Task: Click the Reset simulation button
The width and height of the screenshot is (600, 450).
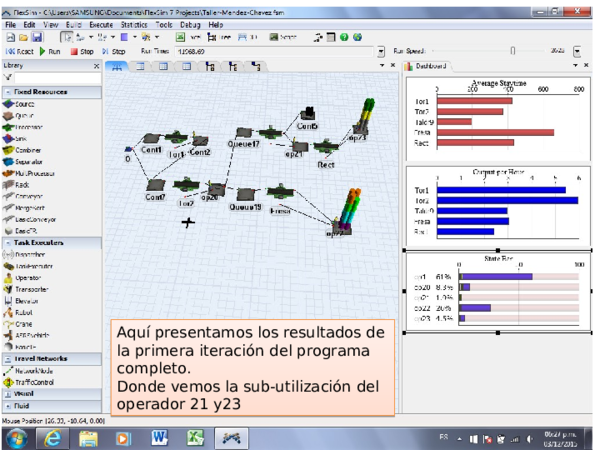Action: [20, 51]
